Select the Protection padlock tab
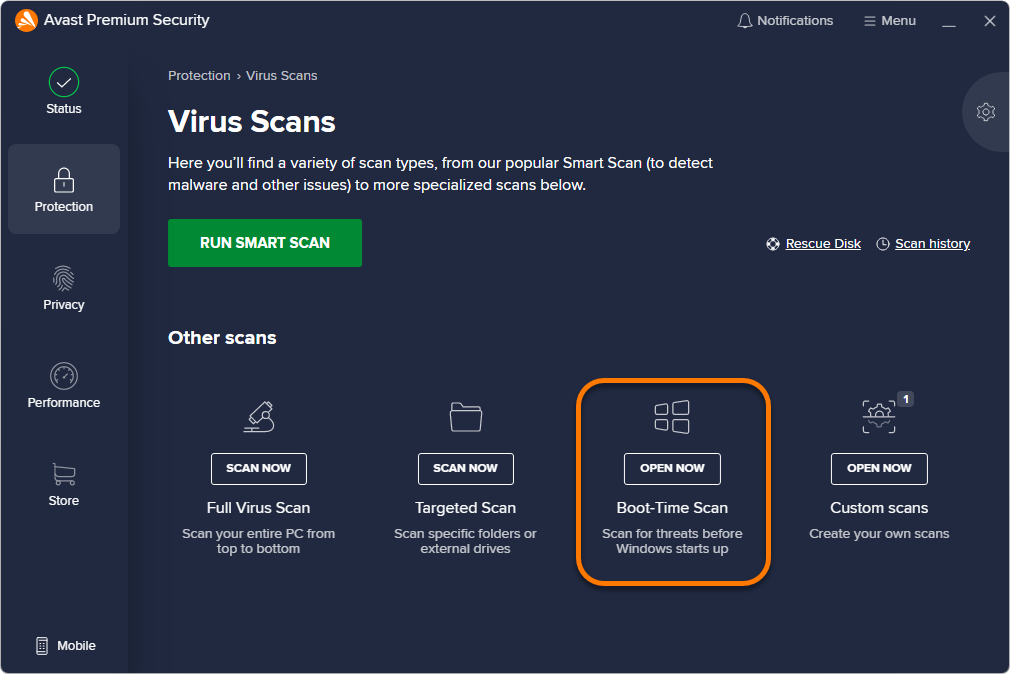The width and height of the screenshot is (1010, 674). point(64,189)
